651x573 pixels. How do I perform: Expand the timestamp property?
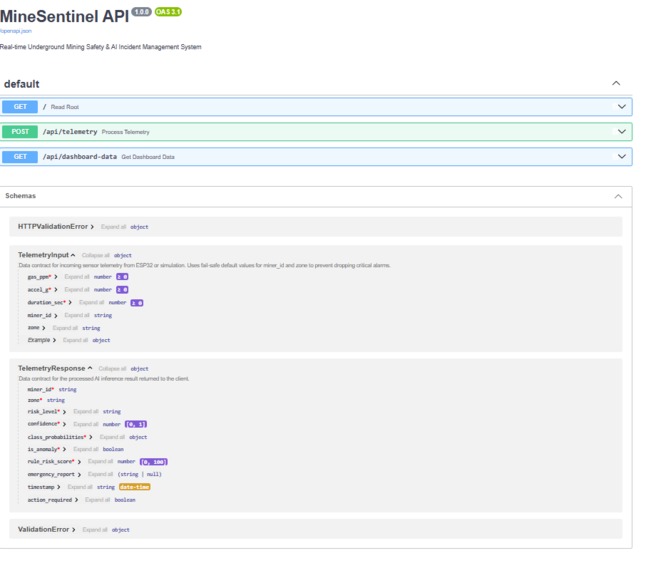[x=59, y=487]
